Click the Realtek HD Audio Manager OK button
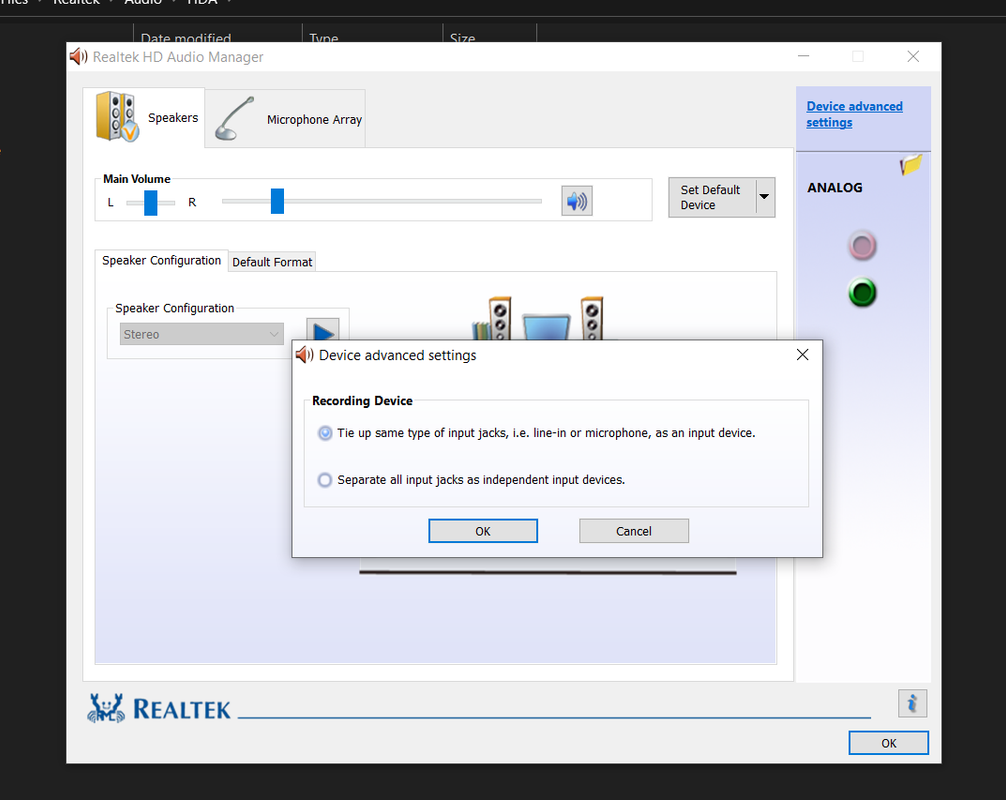 [x=889, y=743]
